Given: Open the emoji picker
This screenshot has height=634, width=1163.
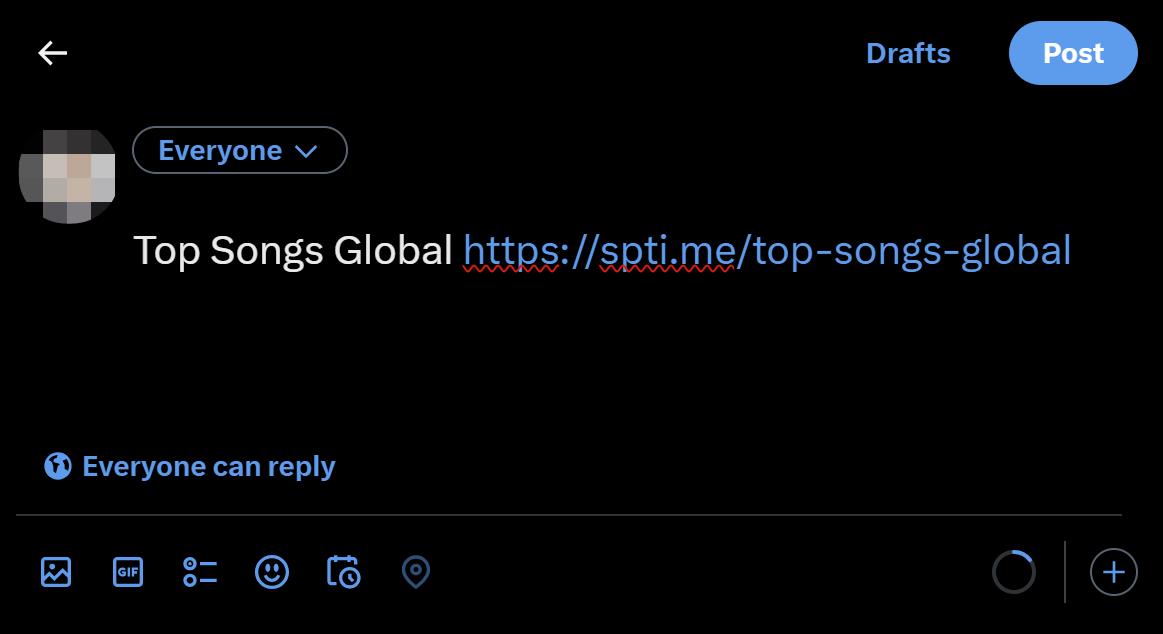Looking at the screenshot, I should click(x=272, y=572).
